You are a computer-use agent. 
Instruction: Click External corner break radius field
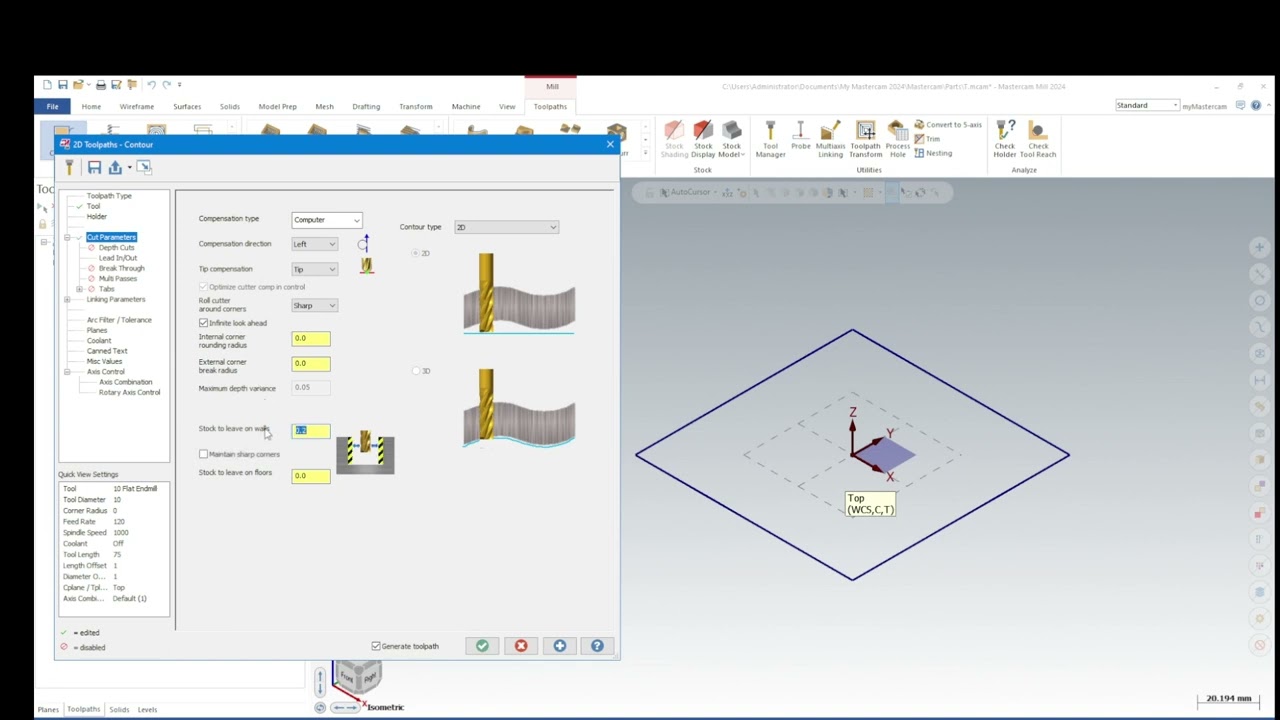tap(311, 364)
